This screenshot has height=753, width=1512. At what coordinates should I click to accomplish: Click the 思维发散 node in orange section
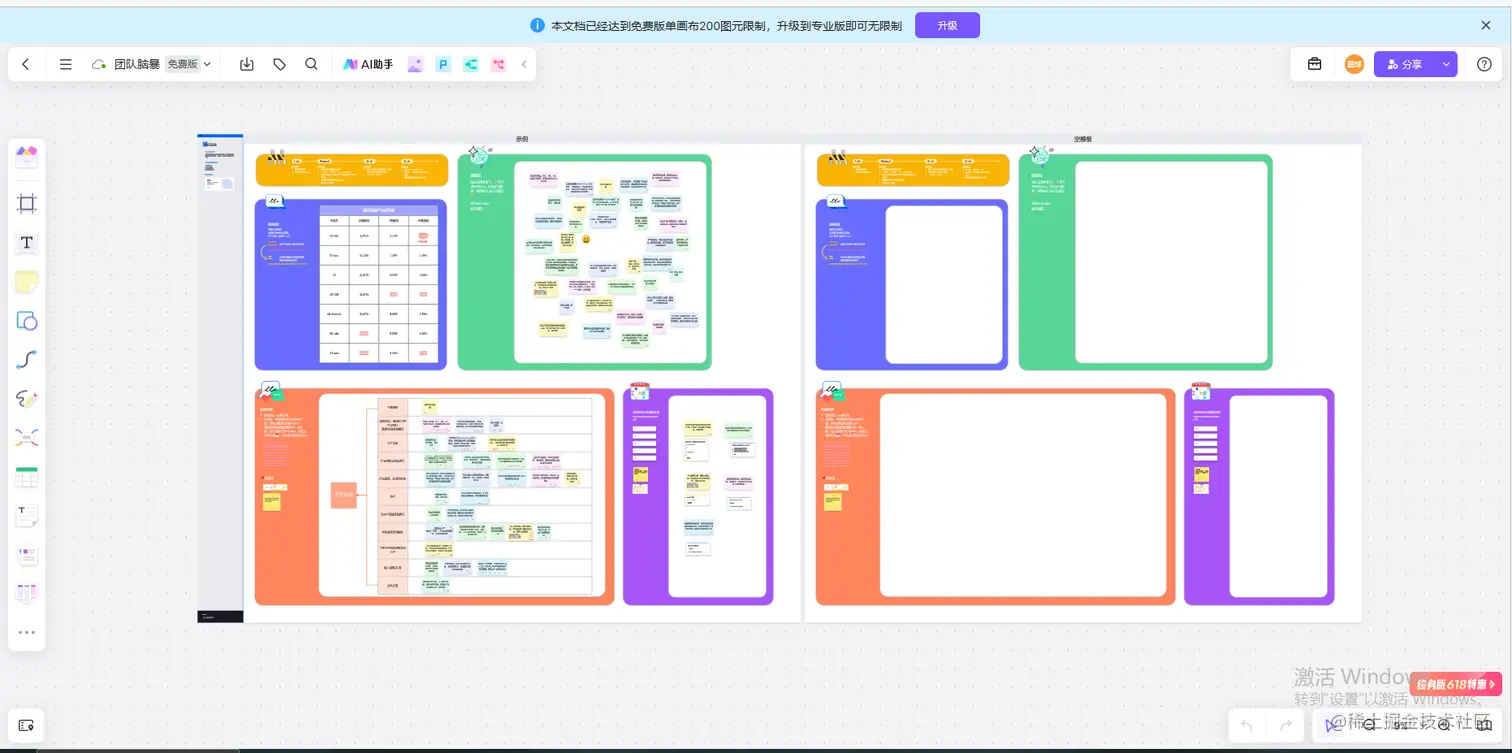pos(344,495)
